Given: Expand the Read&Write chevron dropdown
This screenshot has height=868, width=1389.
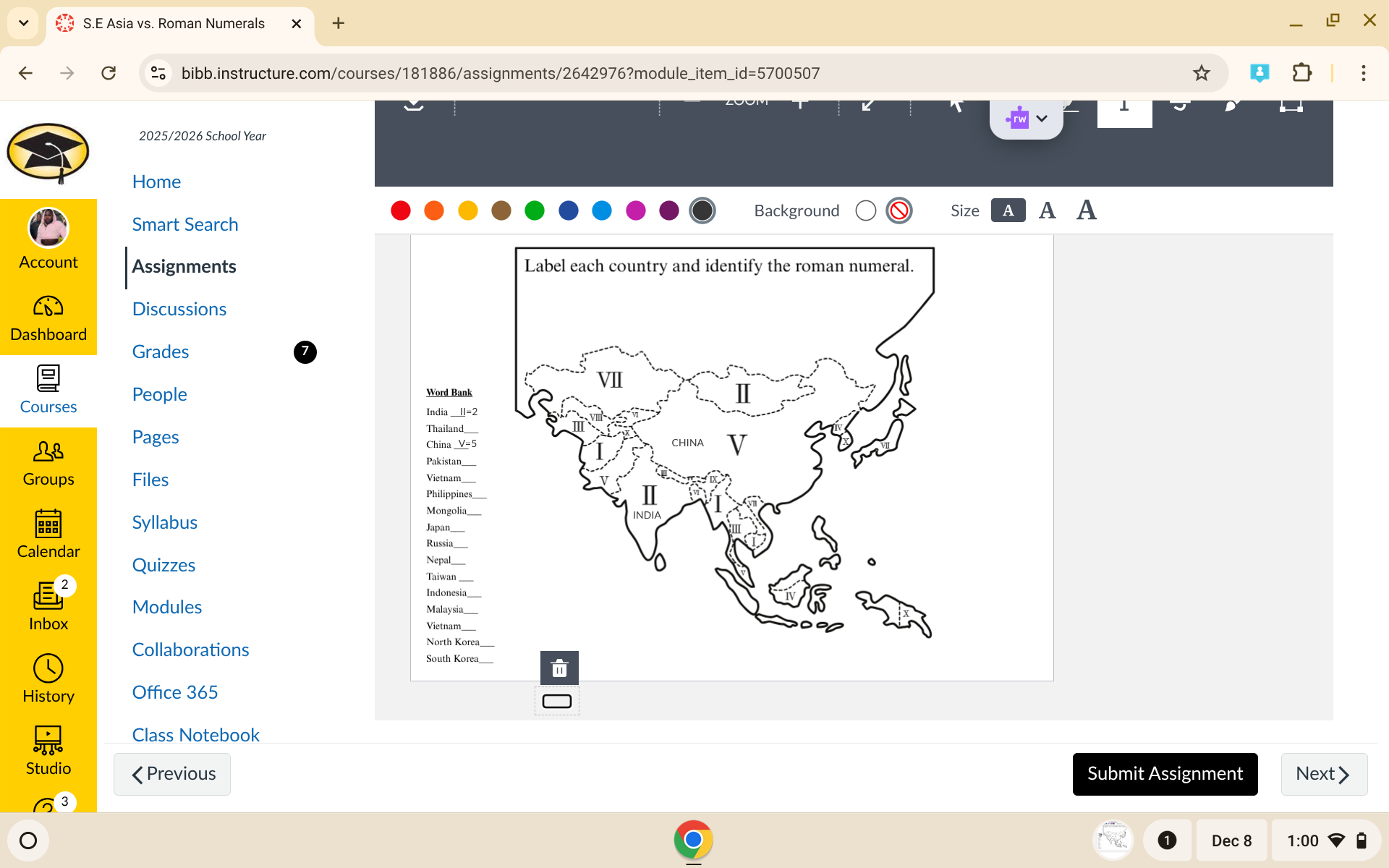Looking at the screenshot, I should click(1042, 118).
